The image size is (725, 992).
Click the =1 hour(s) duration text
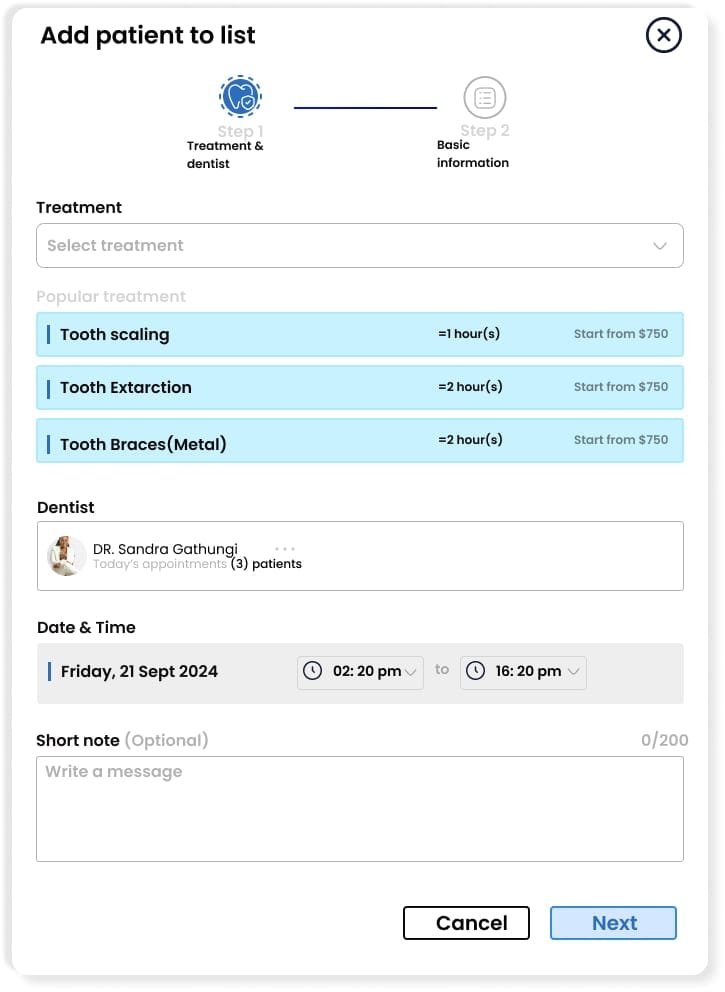tap(469, 333)
